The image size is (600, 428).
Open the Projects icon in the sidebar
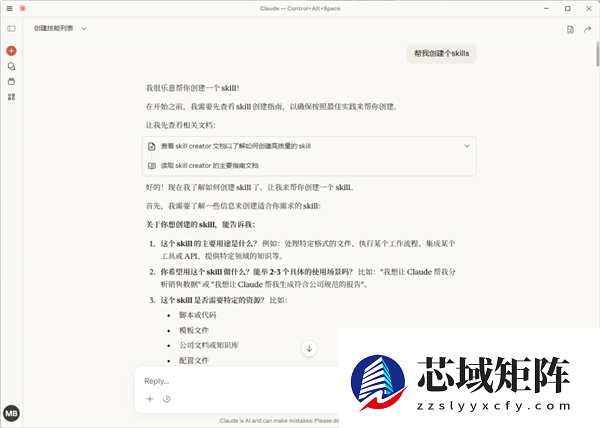pyautogui.click(x=11, y=81)
